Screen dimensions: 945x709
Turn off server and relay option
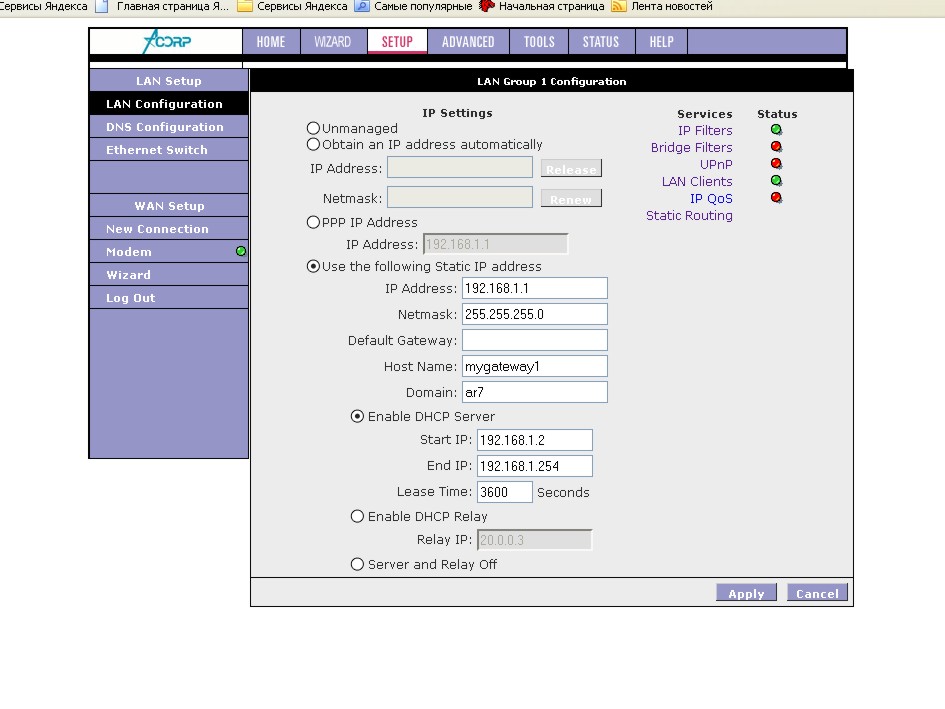tap(357, 564)
